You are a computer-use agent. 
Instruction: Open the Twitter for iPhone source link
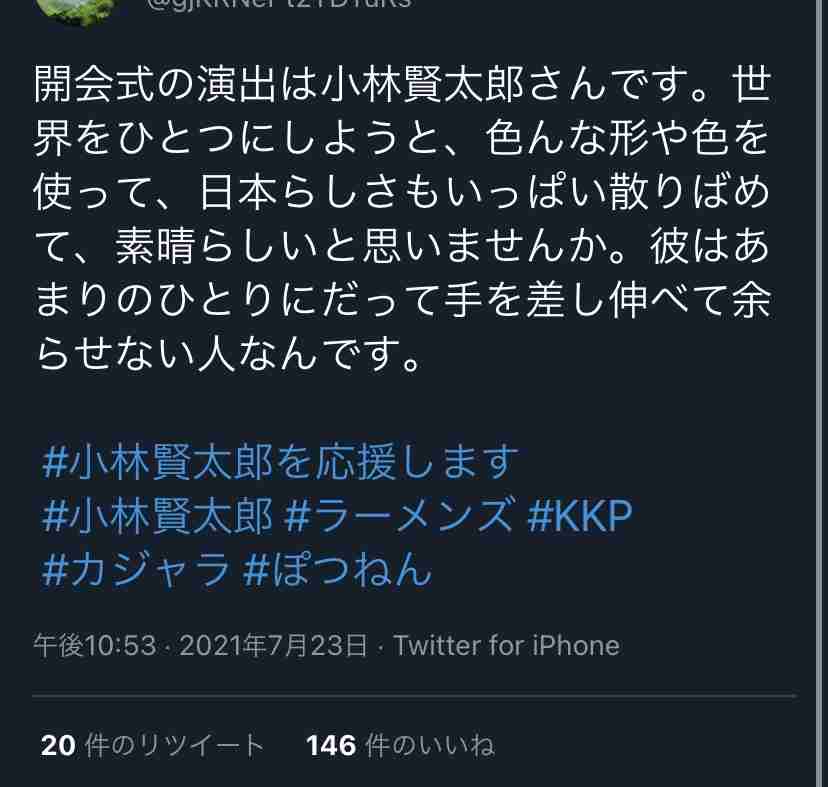[x=506, y=645]
